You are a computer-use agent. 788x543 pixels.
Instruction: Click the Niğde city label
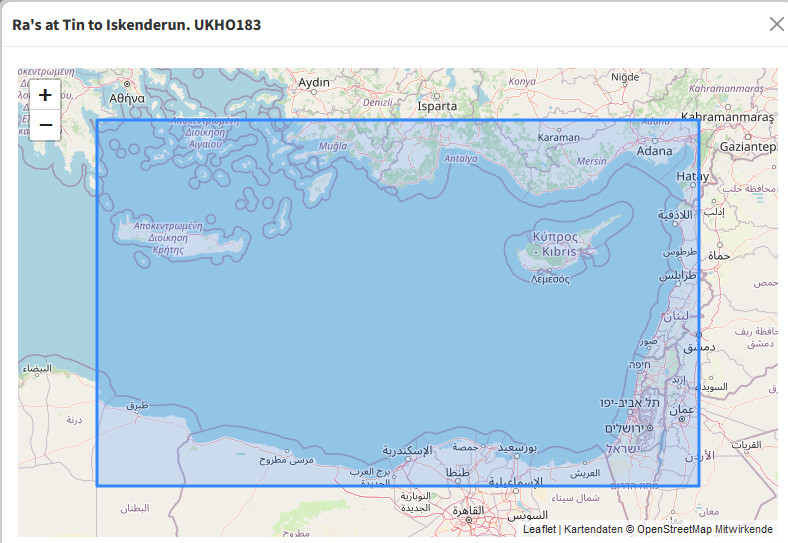(624, 77)
